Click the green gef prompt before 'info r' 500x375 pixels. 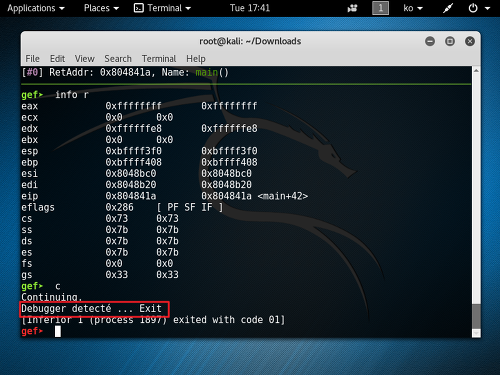tap(32, 95)
